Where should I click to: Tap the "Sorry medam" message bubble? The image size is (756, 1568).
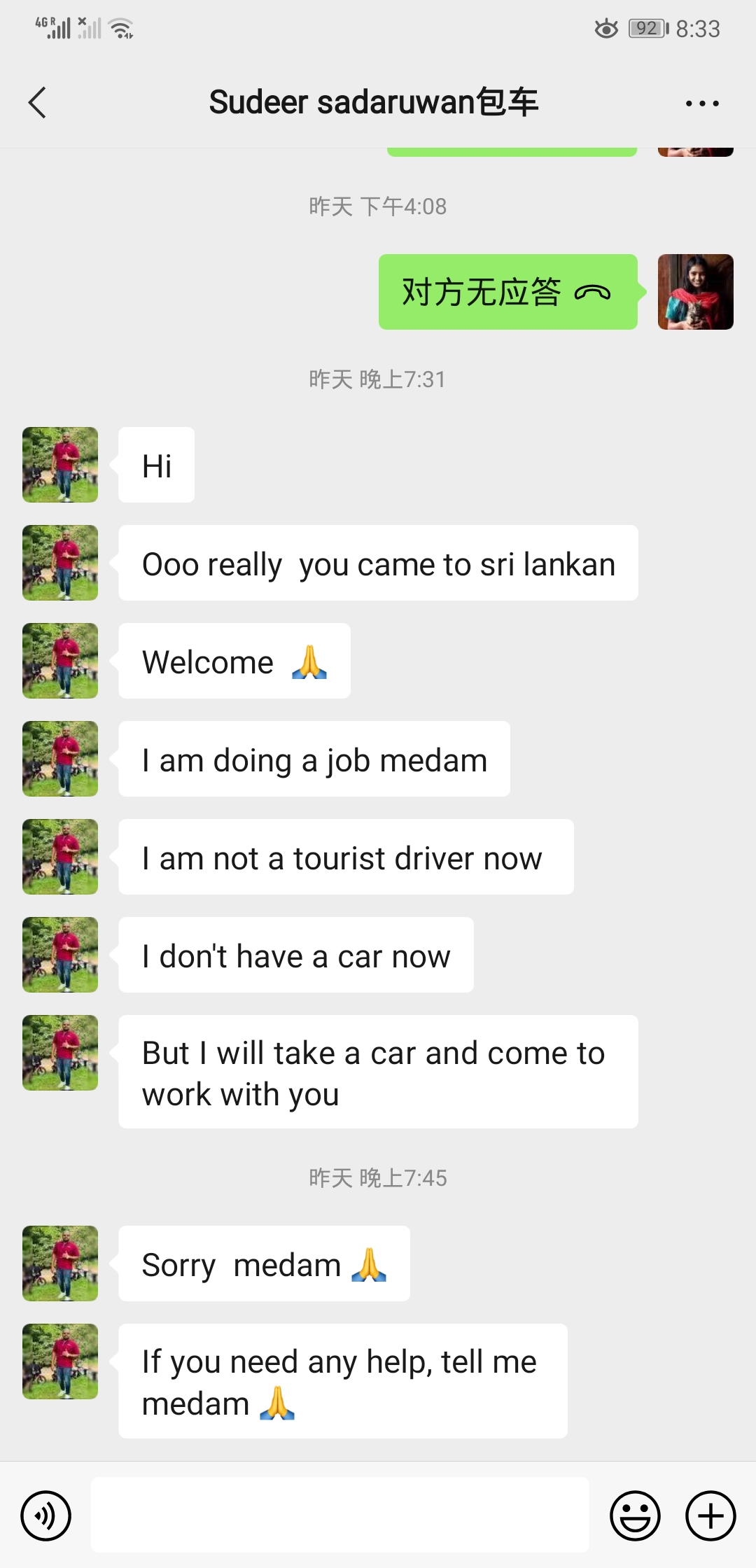tap(264, 1264)
